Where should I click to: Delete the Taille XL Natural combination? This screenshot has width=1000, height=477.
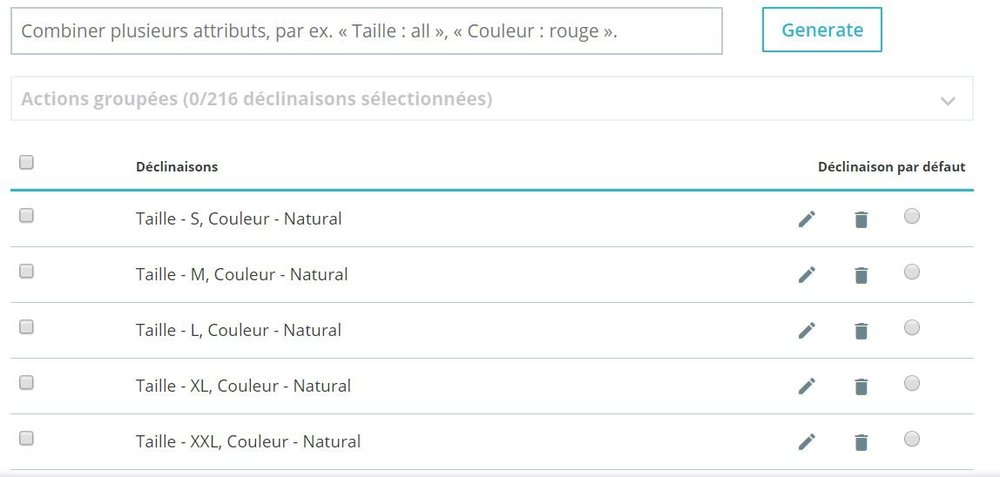(861, 386)
